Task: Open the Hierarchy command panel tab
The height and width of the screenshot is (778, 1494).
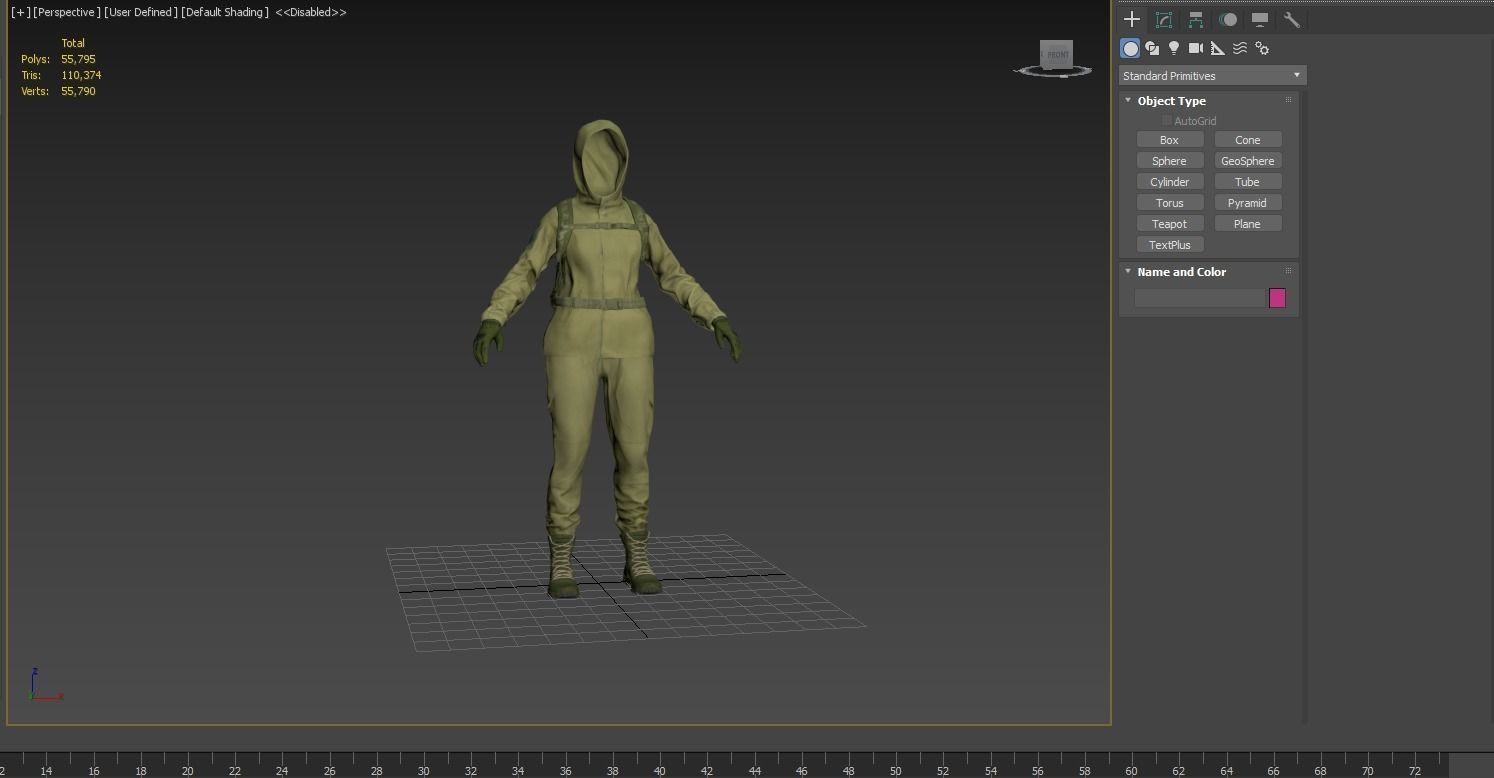Action: (1196, 19)
